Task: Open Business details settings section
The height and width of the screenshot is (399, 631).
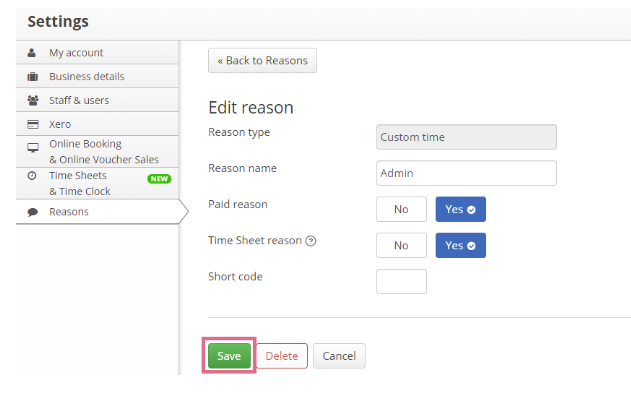Action: 97,76
